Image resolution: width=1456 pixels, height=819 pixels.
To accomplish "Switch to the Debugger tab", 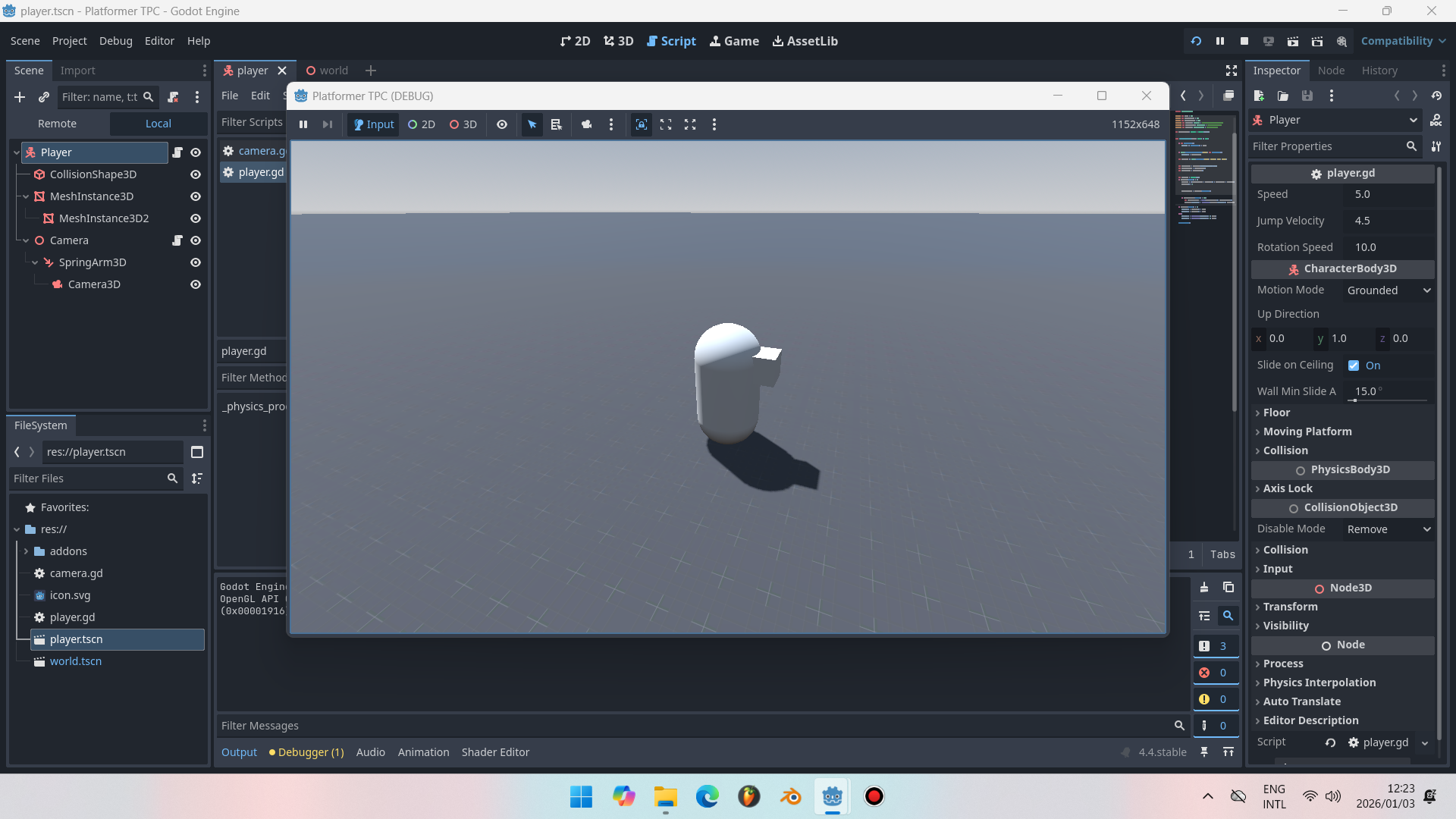I will tap(306, 752).
